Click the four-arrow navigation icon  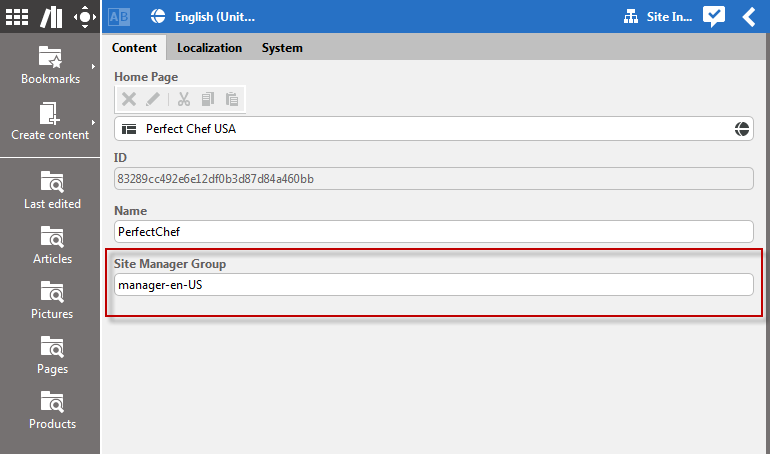tap(84, 16)
